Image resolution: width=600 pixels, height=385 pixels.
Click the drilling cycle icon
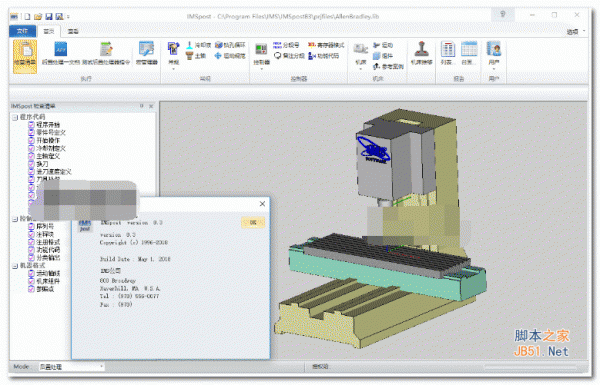coord(218,45)
